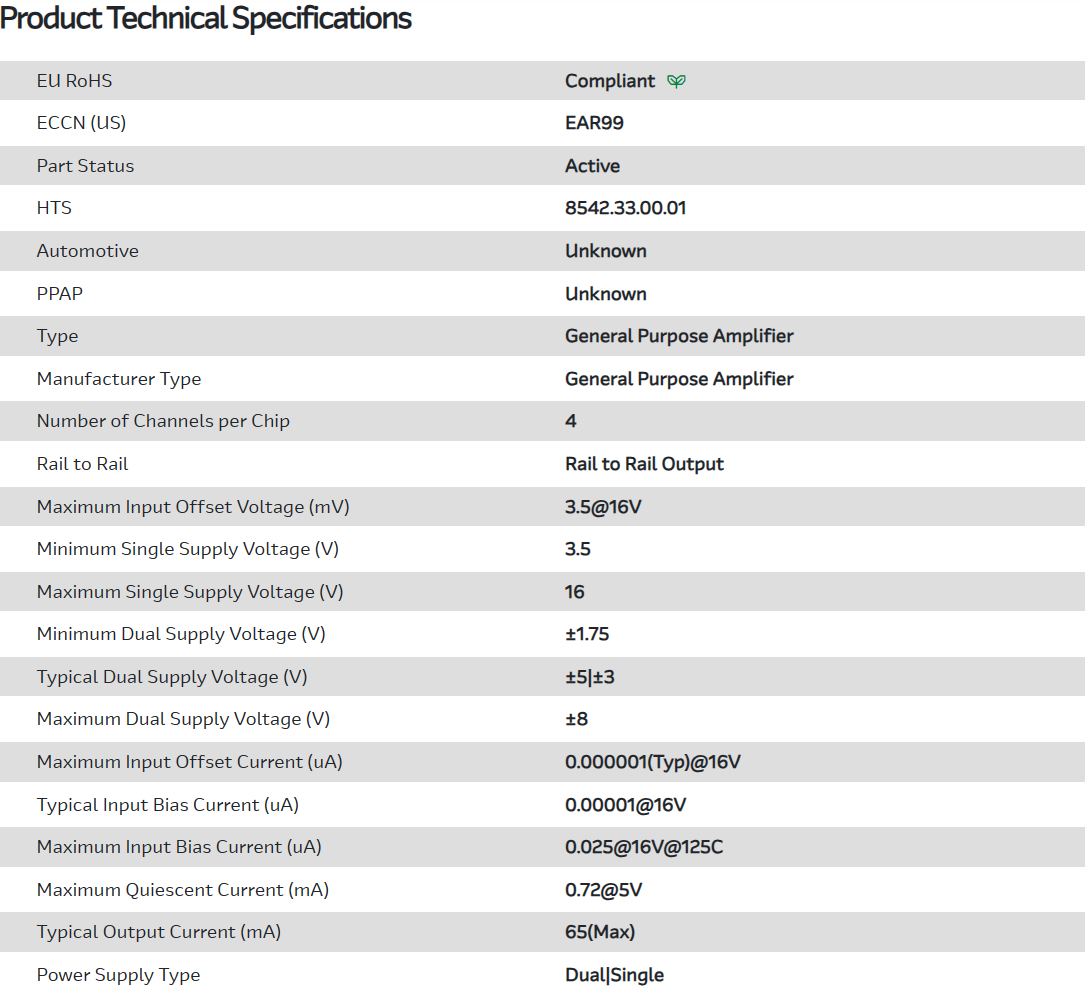Click the Number of Channels per Chip label
Image resolution: width=1085 pixels, height=993 pixels.
pos(163,421)
